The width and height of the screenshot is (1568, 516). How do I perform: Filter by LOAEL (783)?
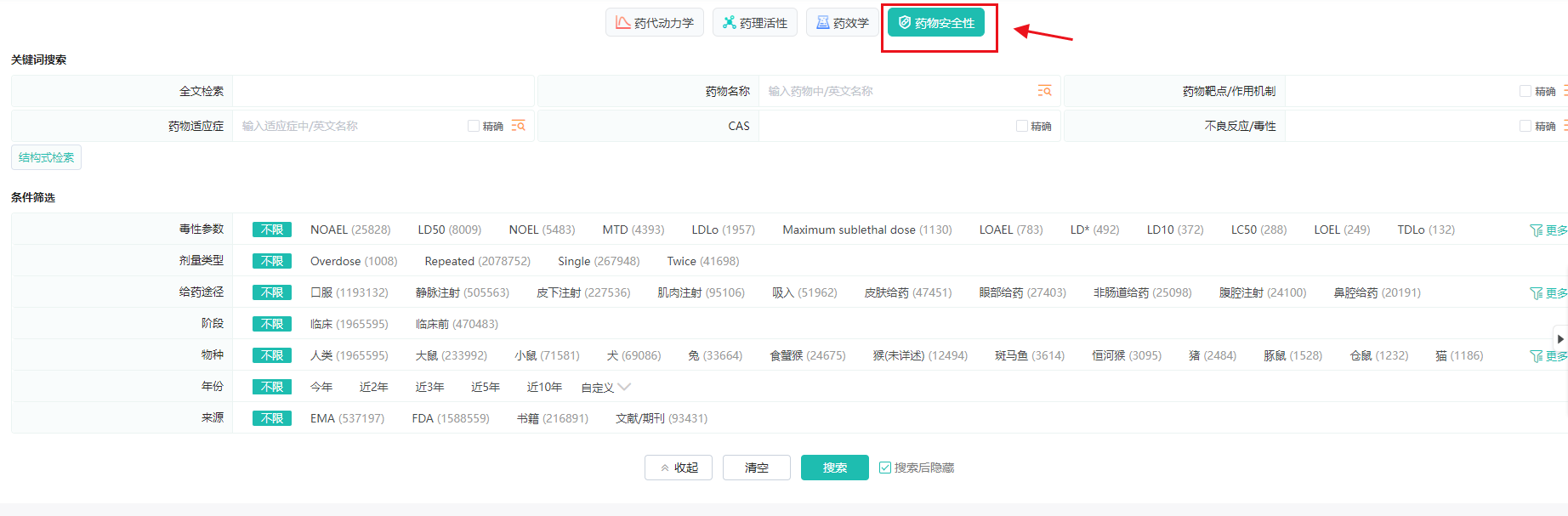1011,230
